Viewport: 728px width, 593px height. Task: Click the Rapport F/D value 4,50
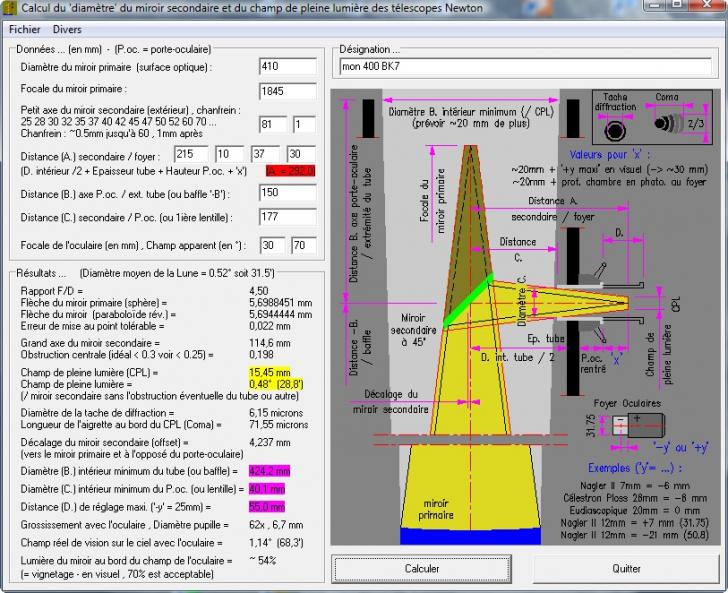coord(259,291)
